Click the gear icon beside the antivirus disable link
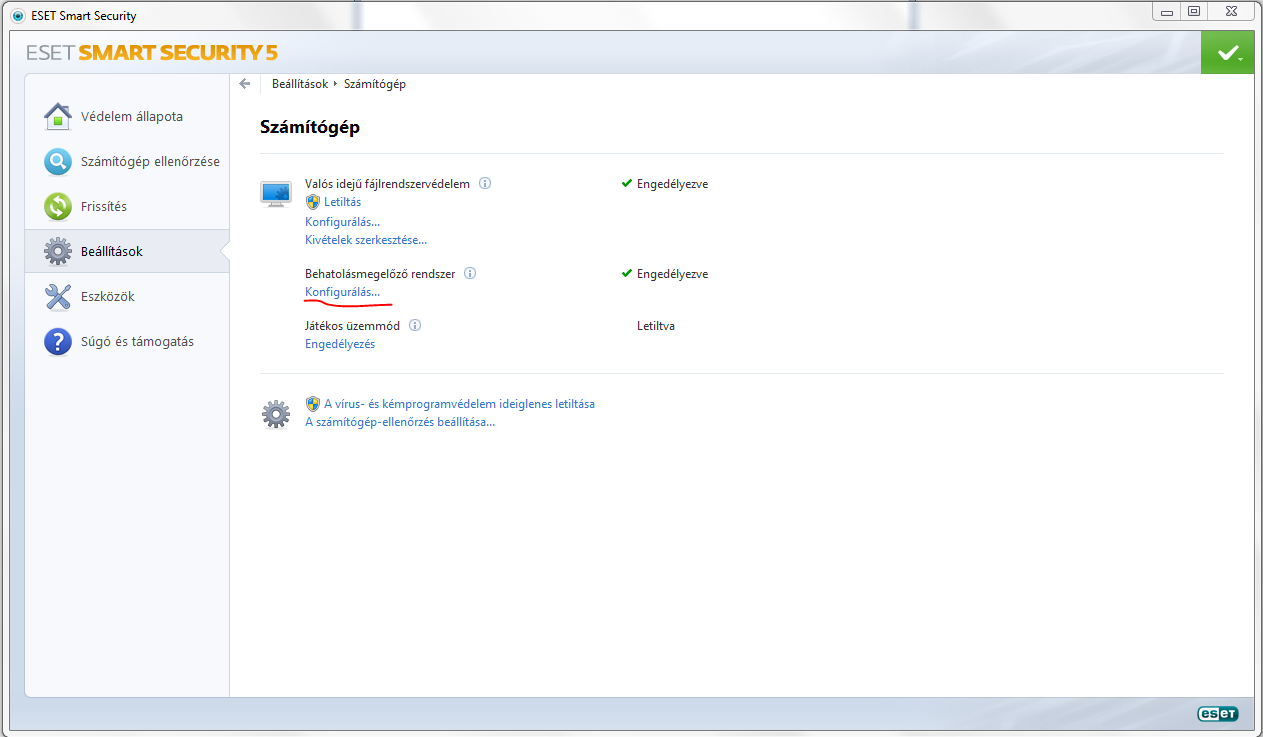This screenshot has height=737, width=1263. point(276,414)
